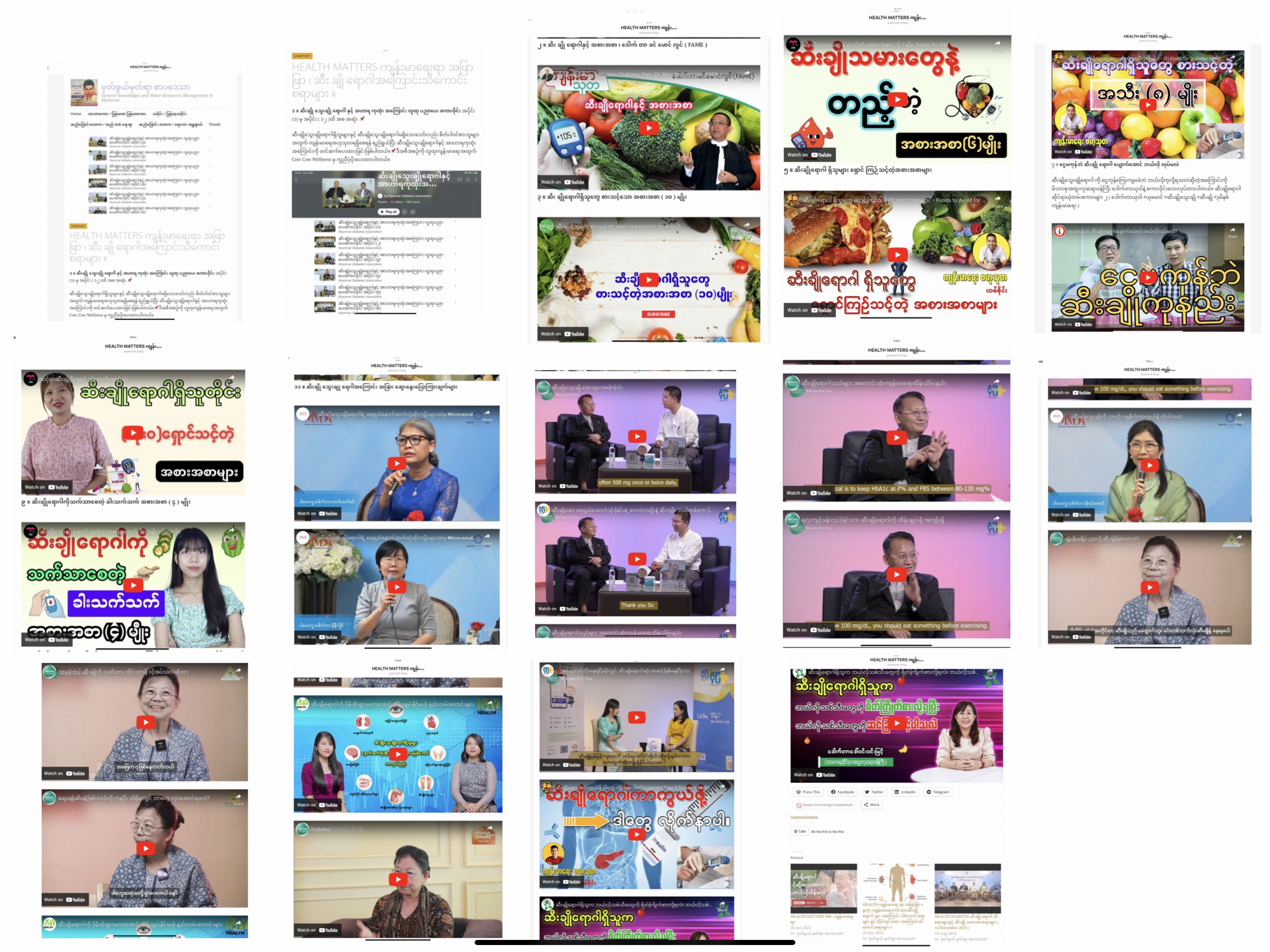Click the blog author portrait logo
1270x952 pixels.
tap(84, 92)
